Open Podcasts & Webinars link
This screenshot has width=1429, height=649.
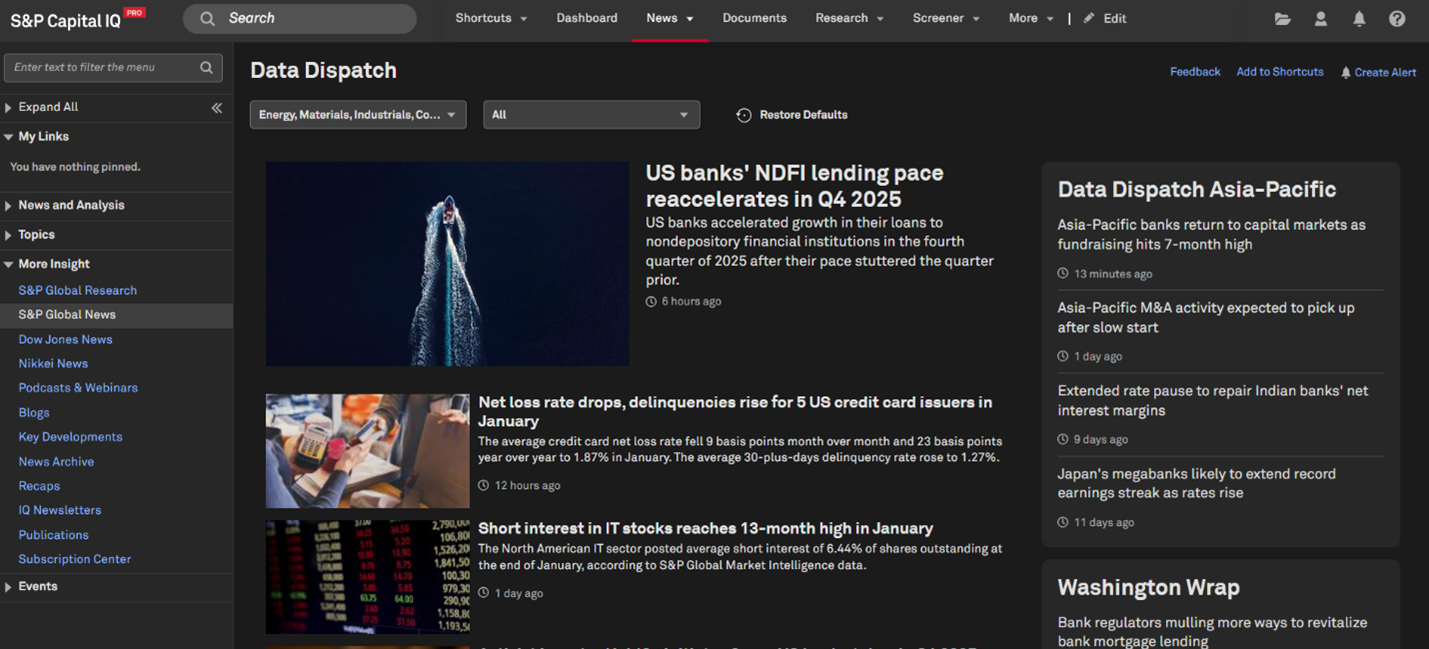[x=78, y=388]
